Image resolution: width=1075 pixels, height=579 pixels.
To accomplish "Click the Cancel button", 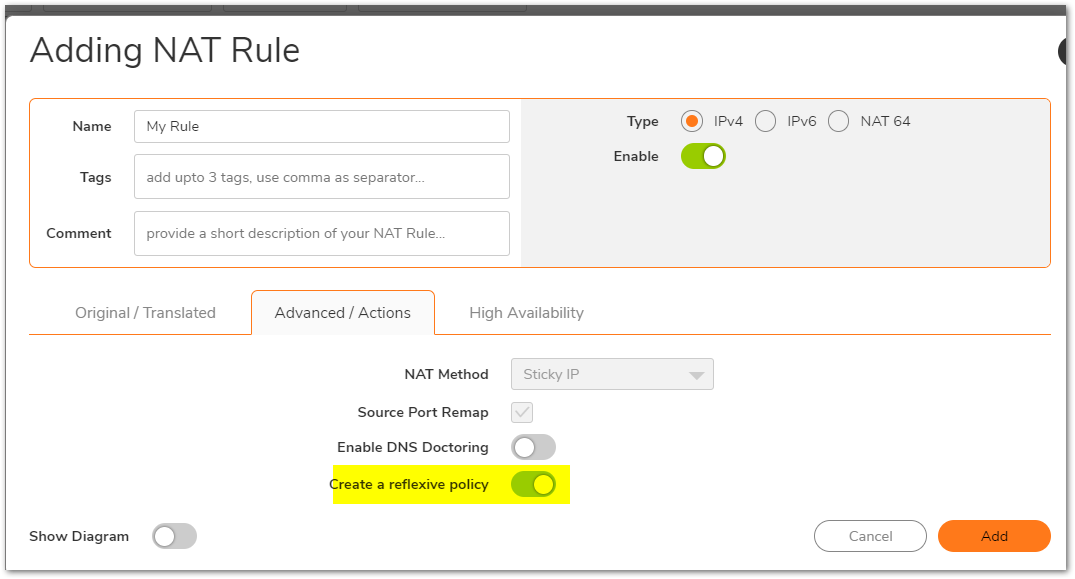I will [870, 536].
